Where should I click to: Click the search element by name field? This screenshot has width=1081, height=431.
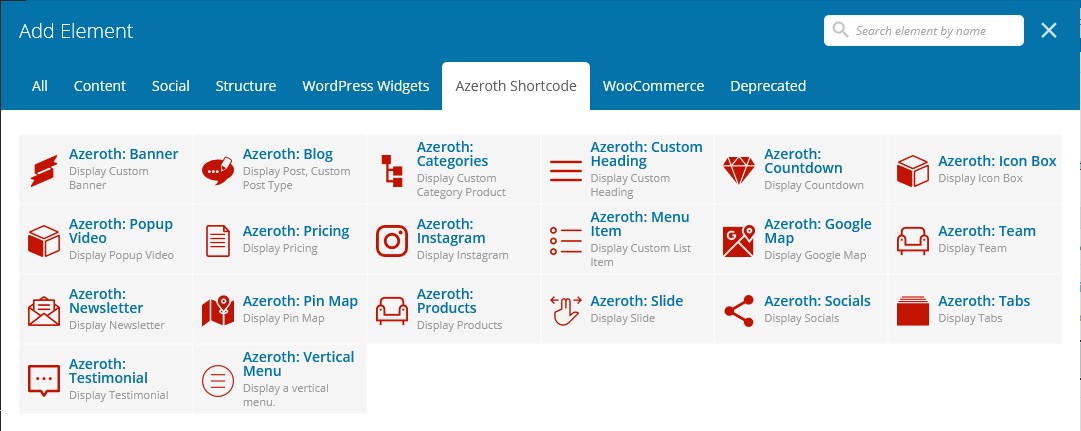[924, 31]
